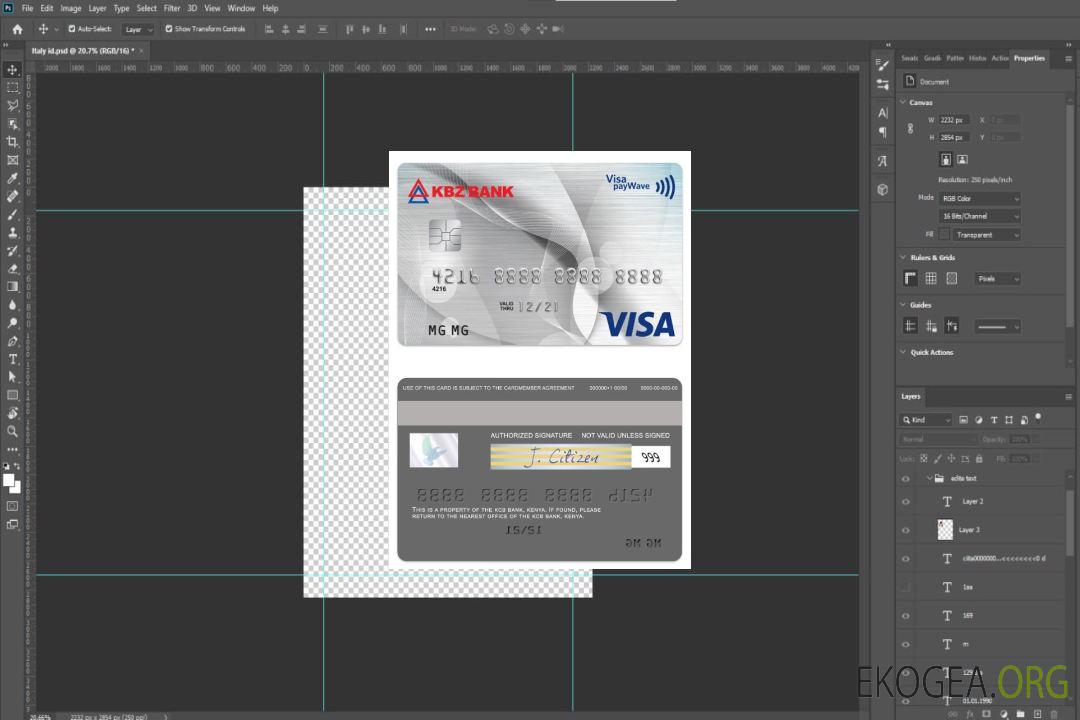This screenshot has width=1080, height=720.
Task: Select the Blur tool
Action: pyautogui.click(x=12, y=305)
